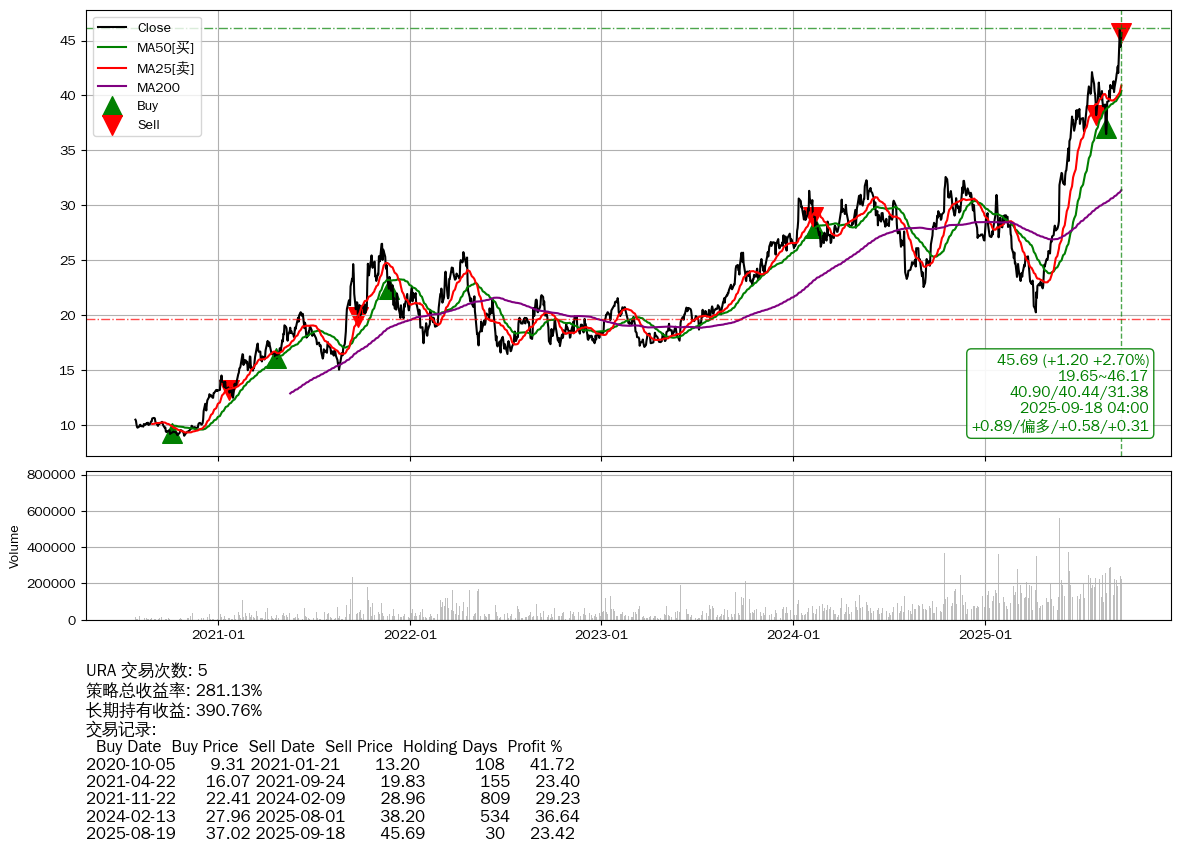The width and height of the screenshot is (1180, 852).
Task: Click the red Sell marker near January 2021
Action: (230, 390)
